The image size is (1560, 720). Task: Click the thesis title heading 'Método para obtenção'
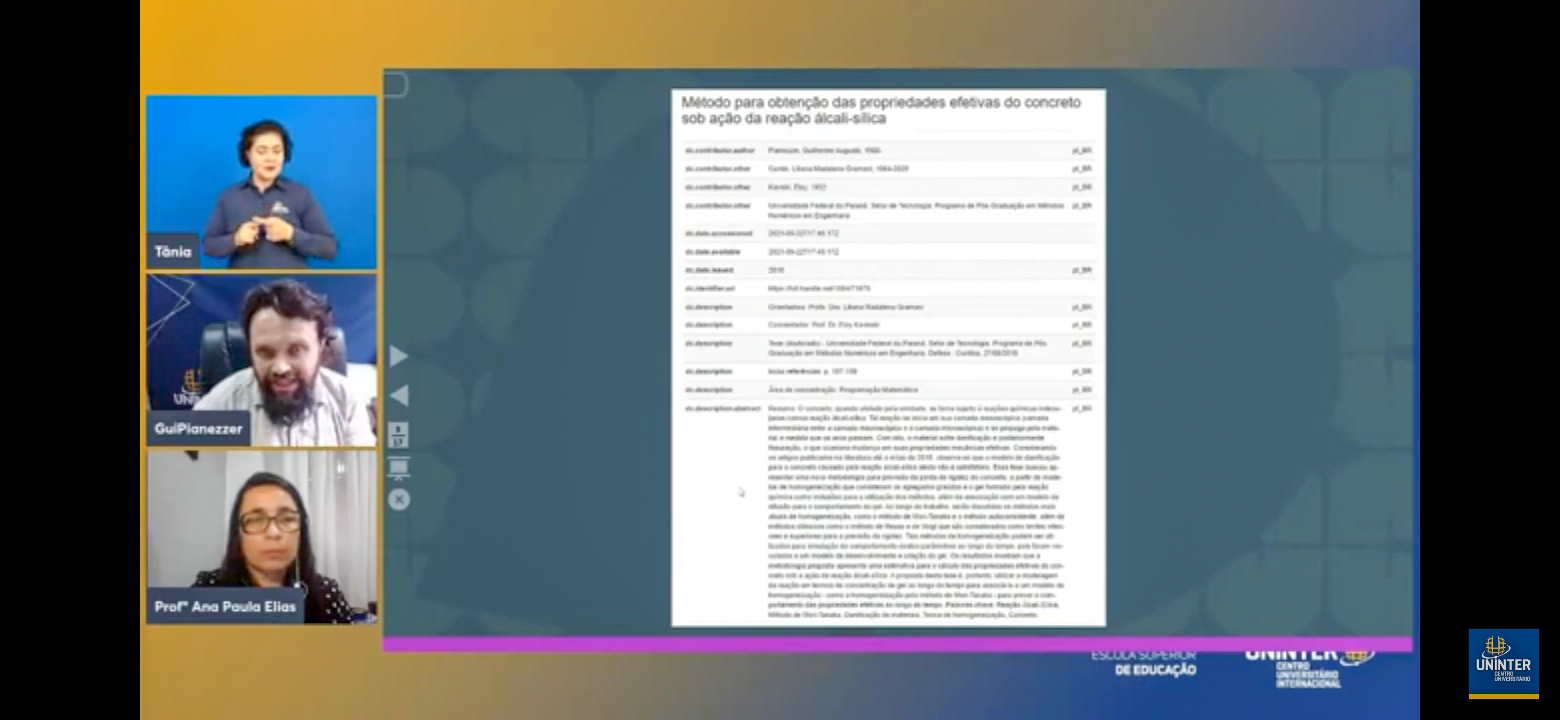pos(880,110)
